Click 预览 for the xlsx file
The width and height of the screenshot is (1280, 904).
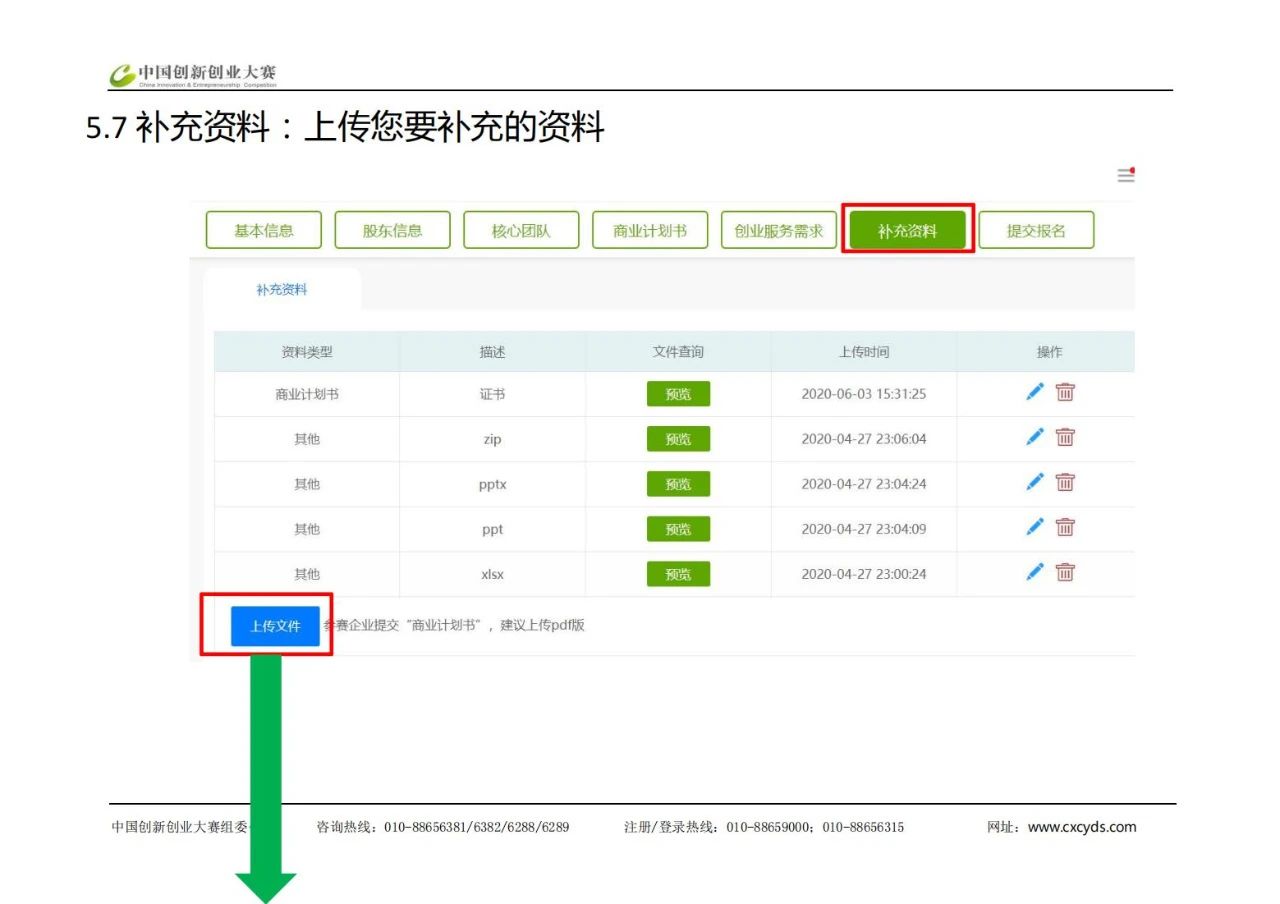(x=678, y=574)
